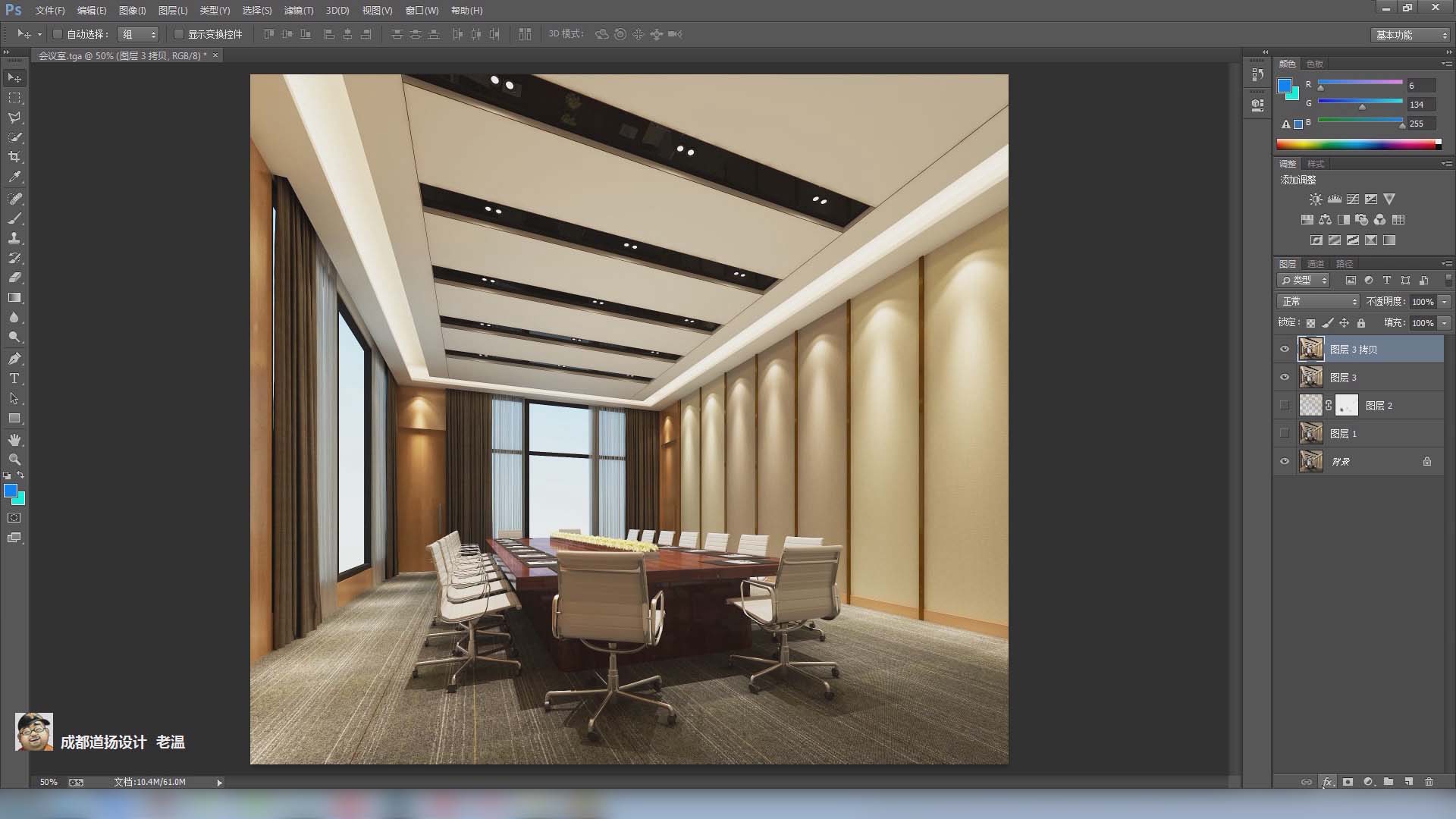Create a new layer group

(x=1389, y=782)
